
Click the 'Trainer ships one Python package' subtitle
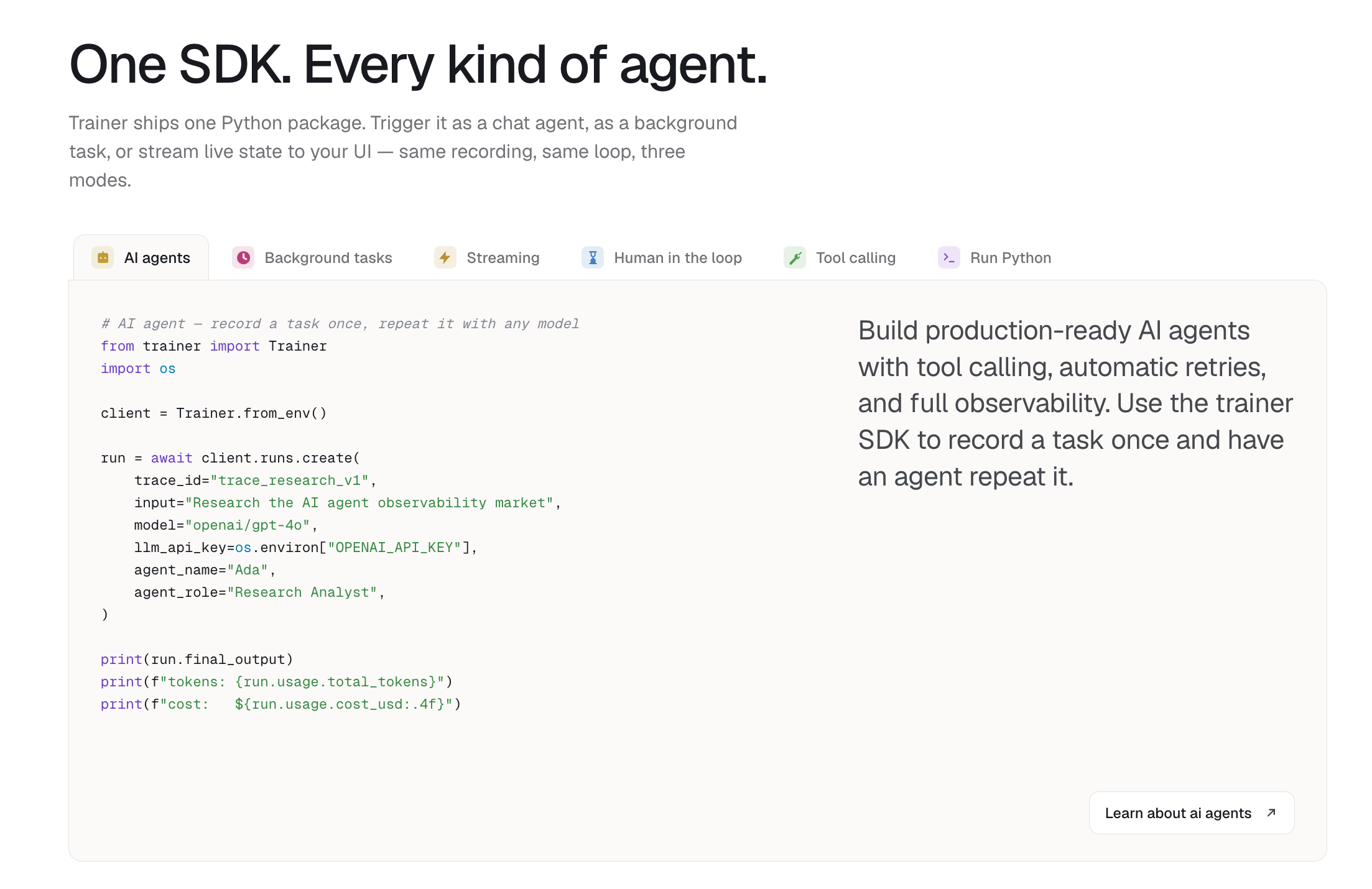403,152
